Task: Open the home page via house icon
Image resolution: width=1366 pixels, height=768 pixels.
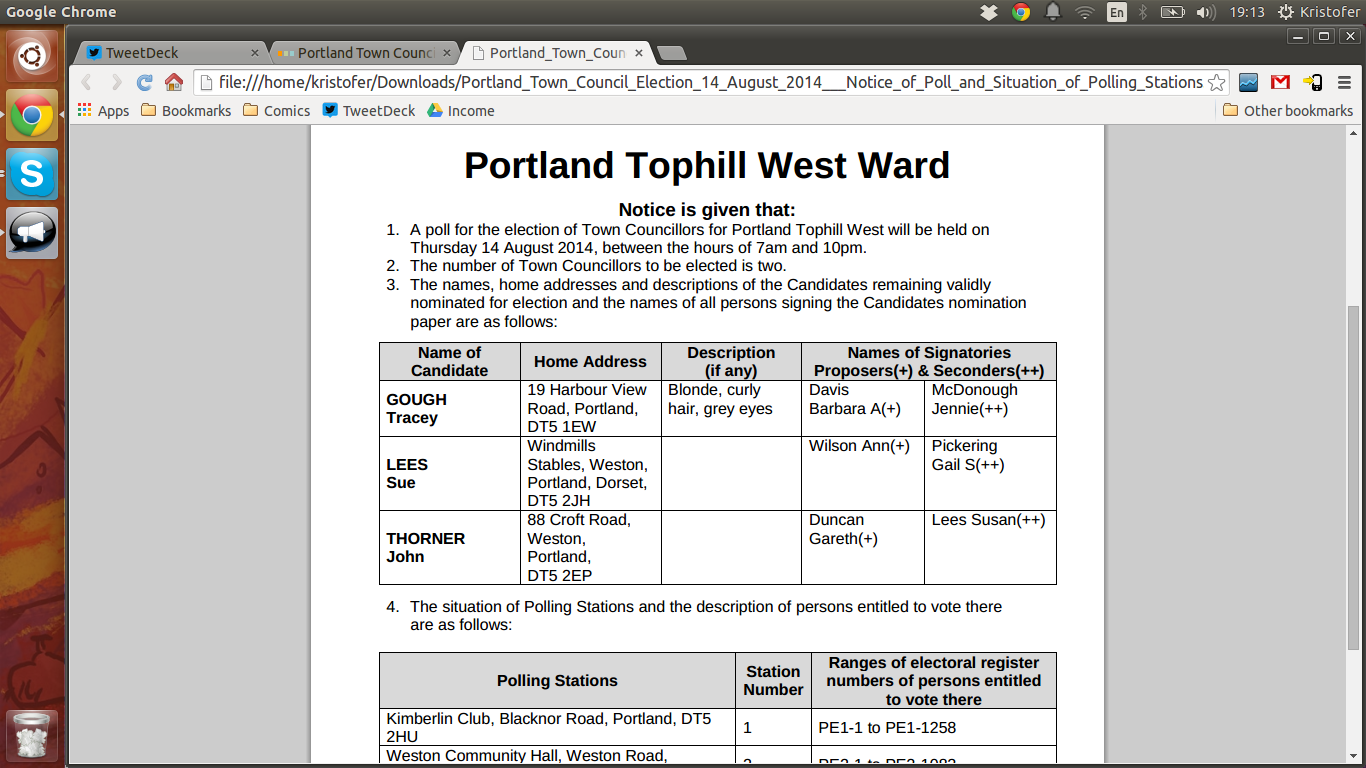Action: pos(174,82)
